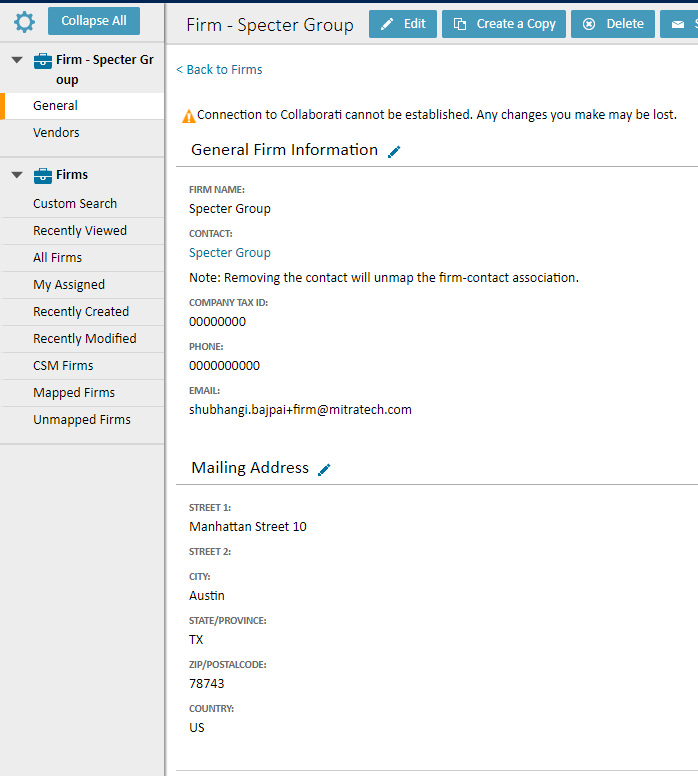Open Recently Modified firms
The height and width of the screenshot is (776, 698).
pos(82,339)
